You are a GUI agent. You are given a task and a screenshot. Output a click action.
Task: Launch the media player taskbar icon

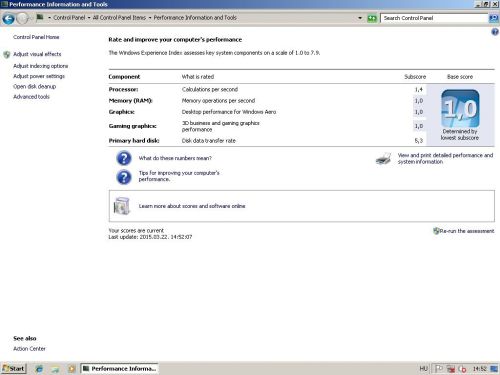(71, 368)
